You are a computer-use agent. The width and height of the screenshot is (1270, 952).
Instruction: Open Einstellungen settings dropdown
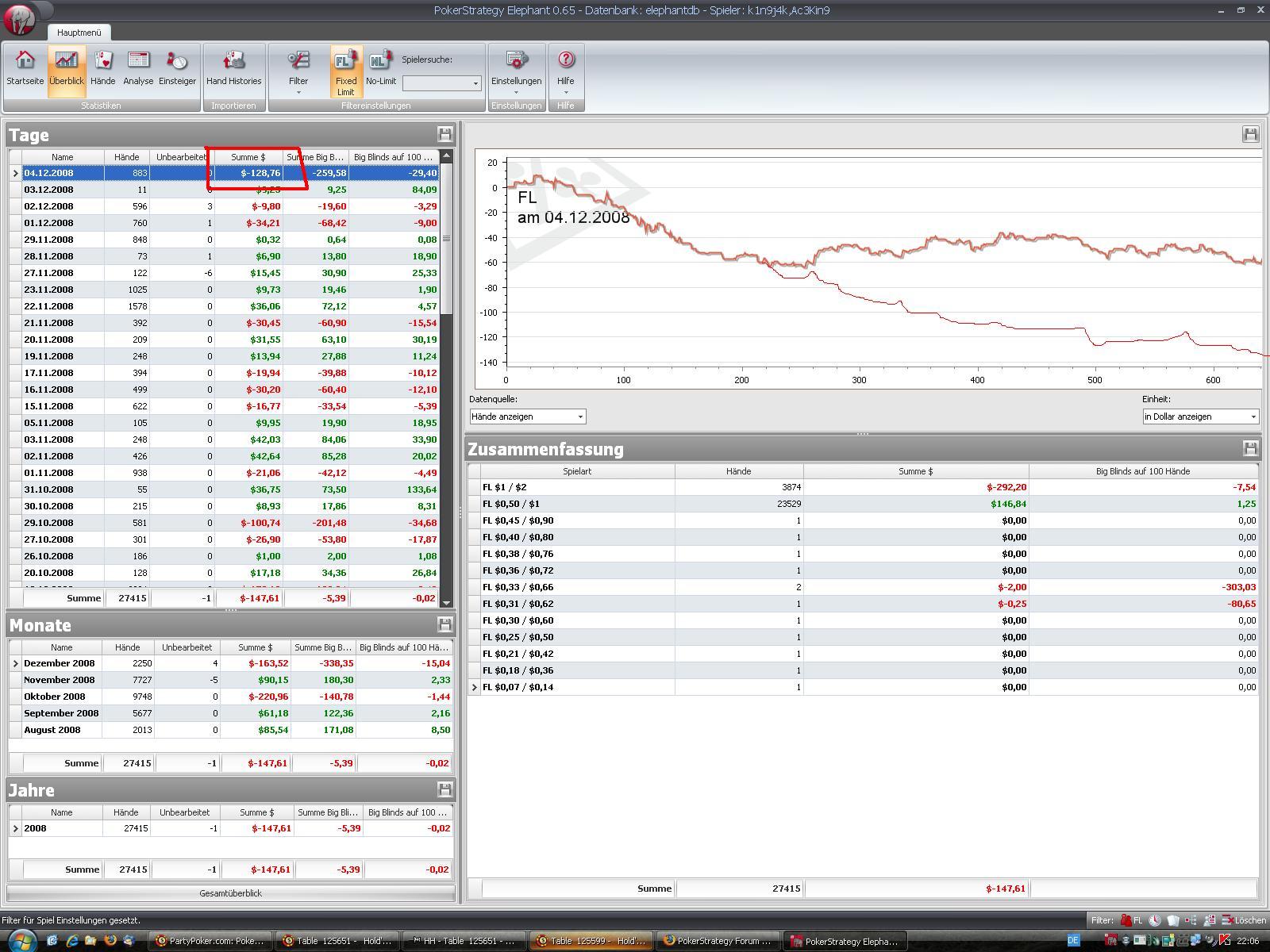516,71
